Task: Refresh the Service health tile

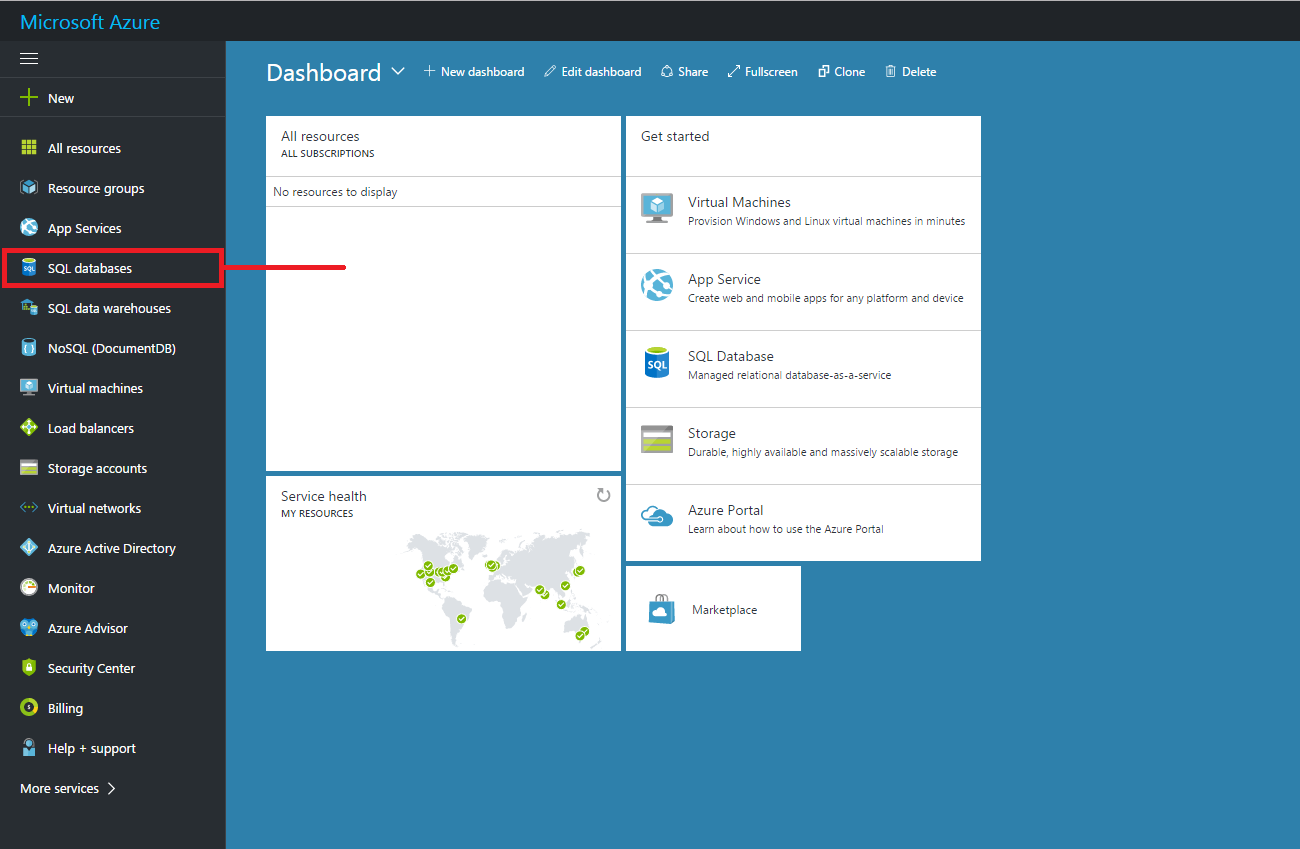Action: 603,495
